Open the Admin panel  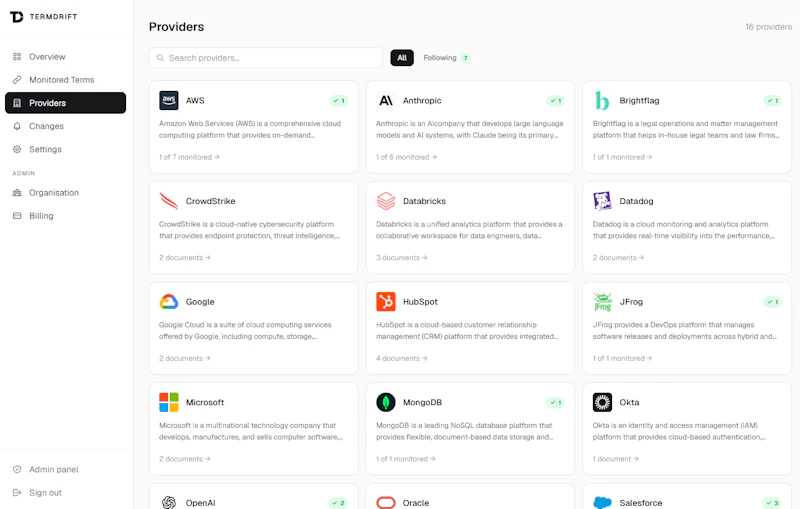click(x=65, y=469)
